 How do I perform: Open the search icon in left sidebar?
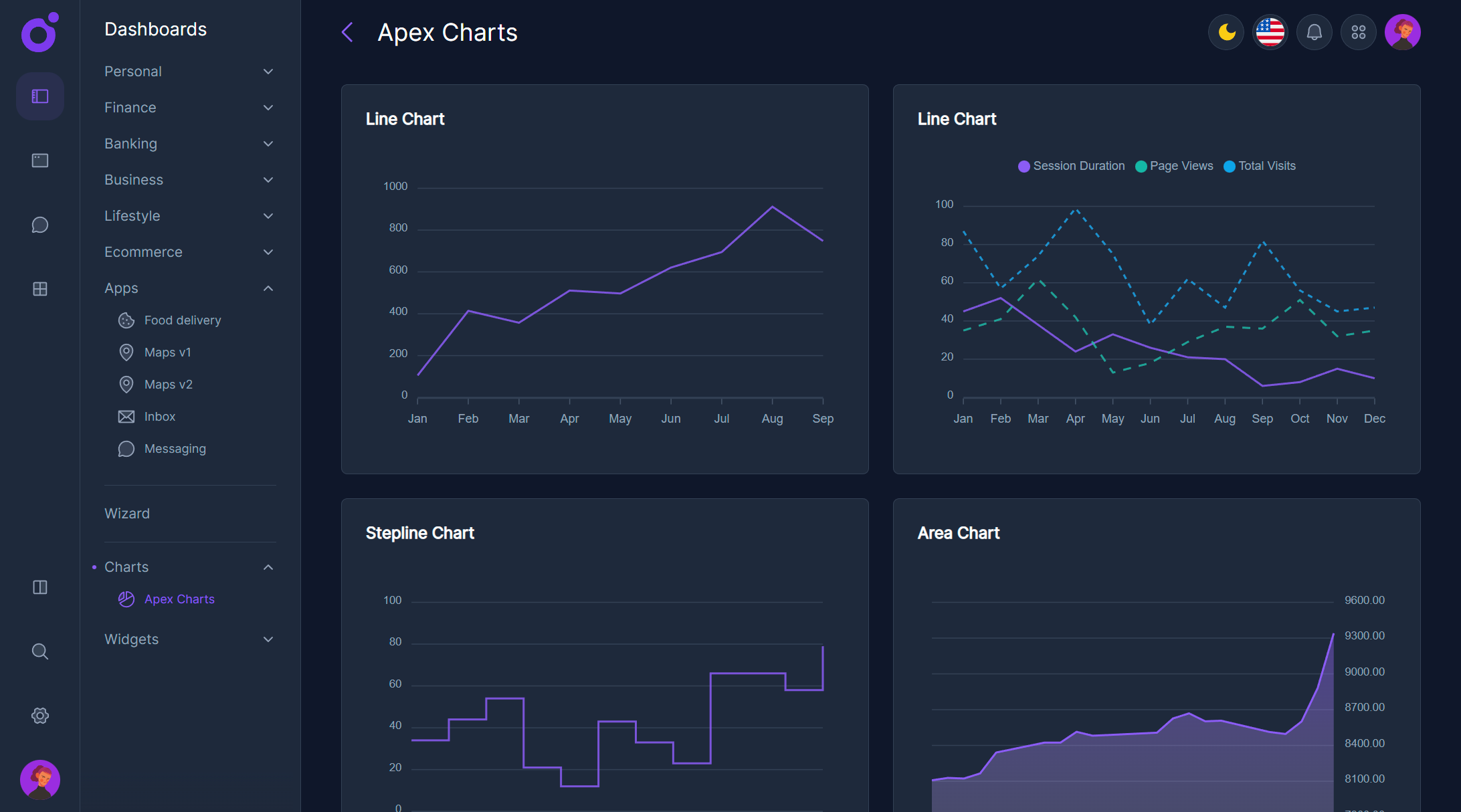click(x=39, y=651)
